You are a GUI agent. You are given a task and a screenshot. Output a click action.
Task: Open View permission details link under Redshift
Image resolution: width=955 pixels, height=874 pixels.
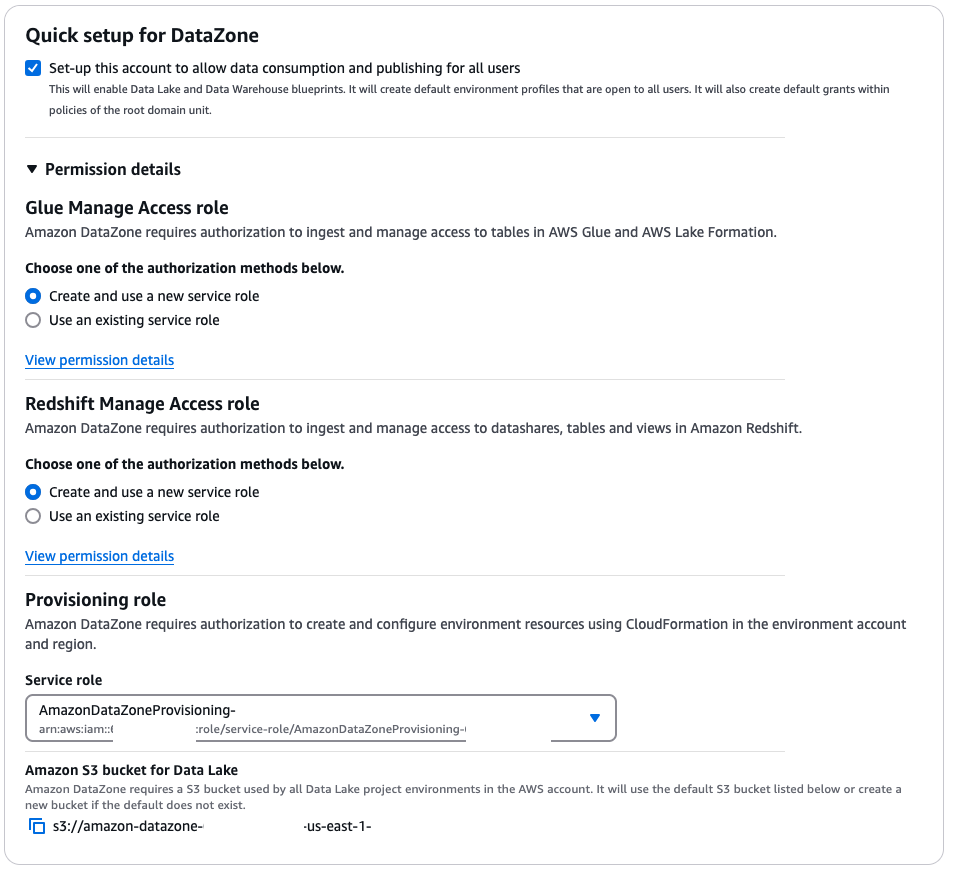click(99, 556)
